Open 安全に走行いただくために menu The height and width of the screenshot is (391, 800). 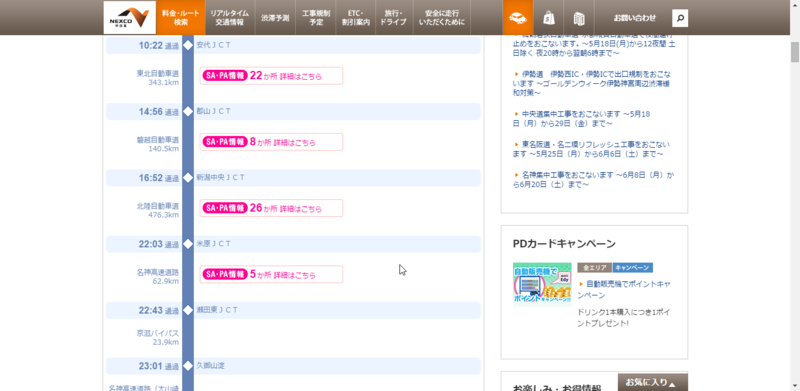click(x=442, y=17)
